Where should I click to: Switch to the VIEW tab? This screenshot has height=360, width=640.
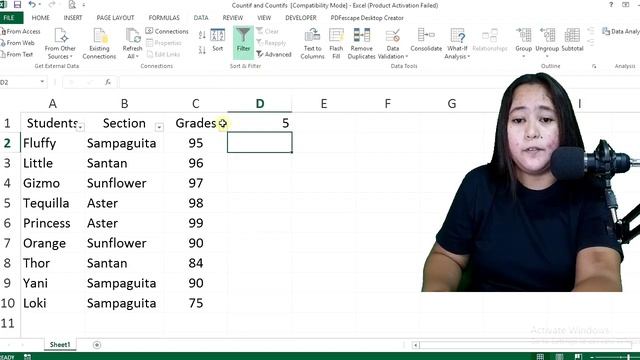click(x=264, y=18)
